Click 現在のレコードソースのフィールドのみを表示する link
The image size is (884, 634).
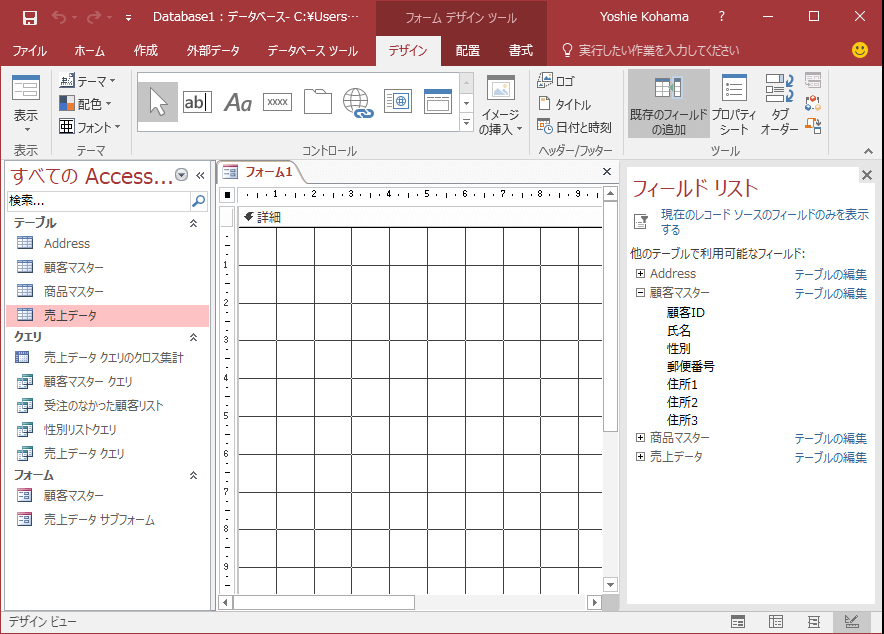(x=764, y=222)
